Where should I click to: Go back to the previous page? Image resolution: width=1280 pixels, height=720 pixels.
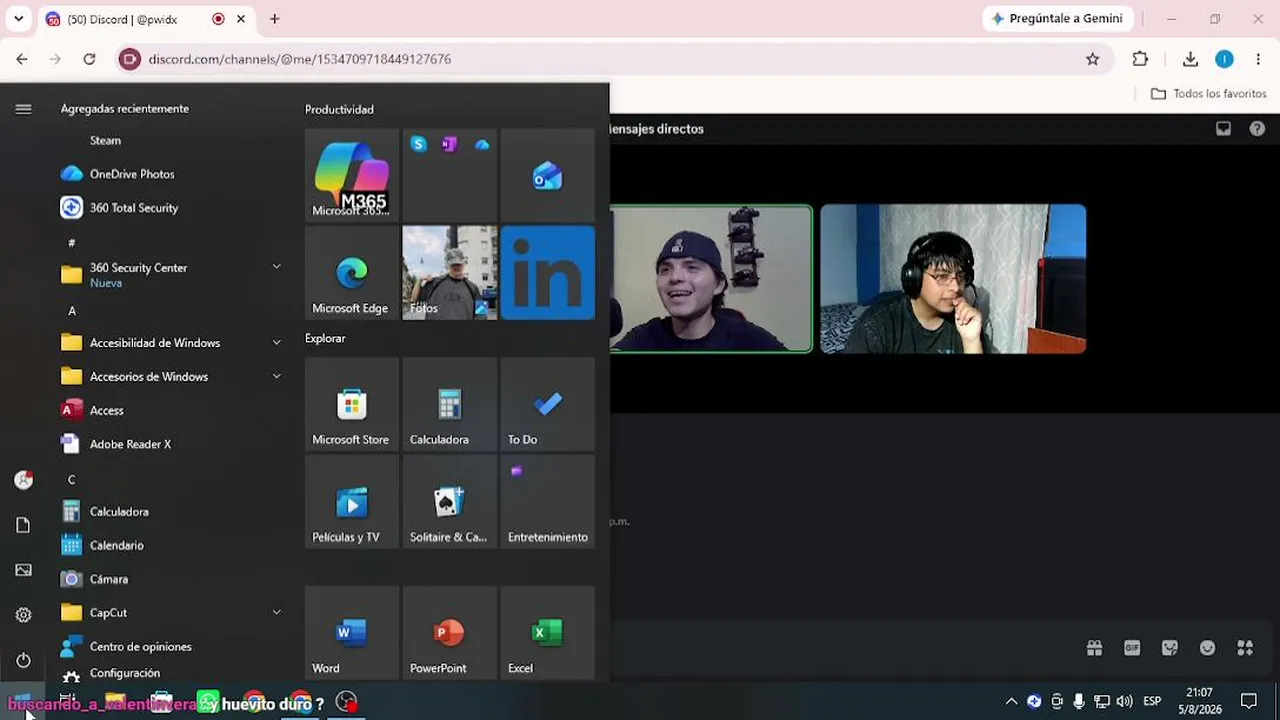[x=22, y=59]
